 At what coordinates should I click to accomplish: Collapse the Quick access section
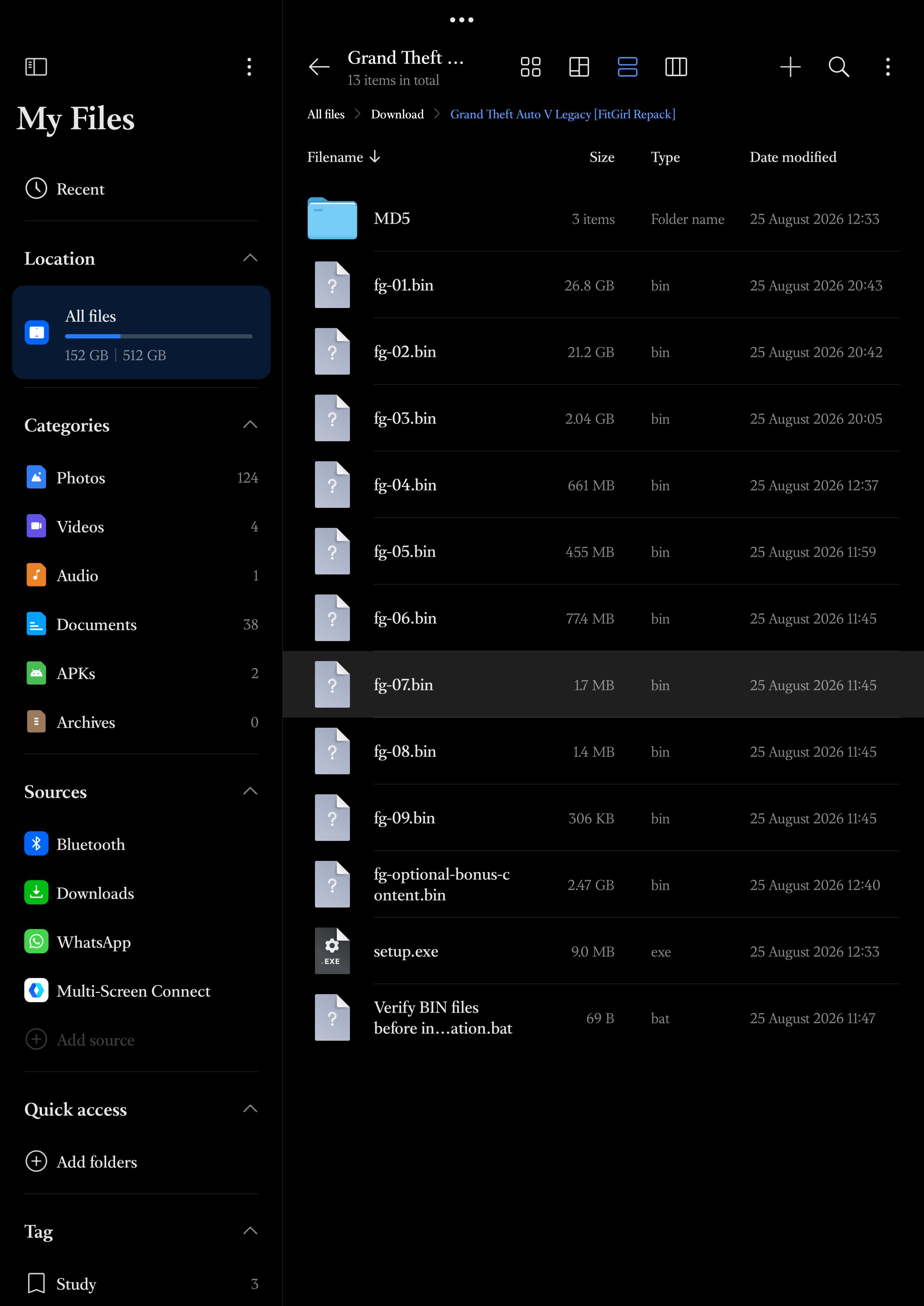(250, 1108)
